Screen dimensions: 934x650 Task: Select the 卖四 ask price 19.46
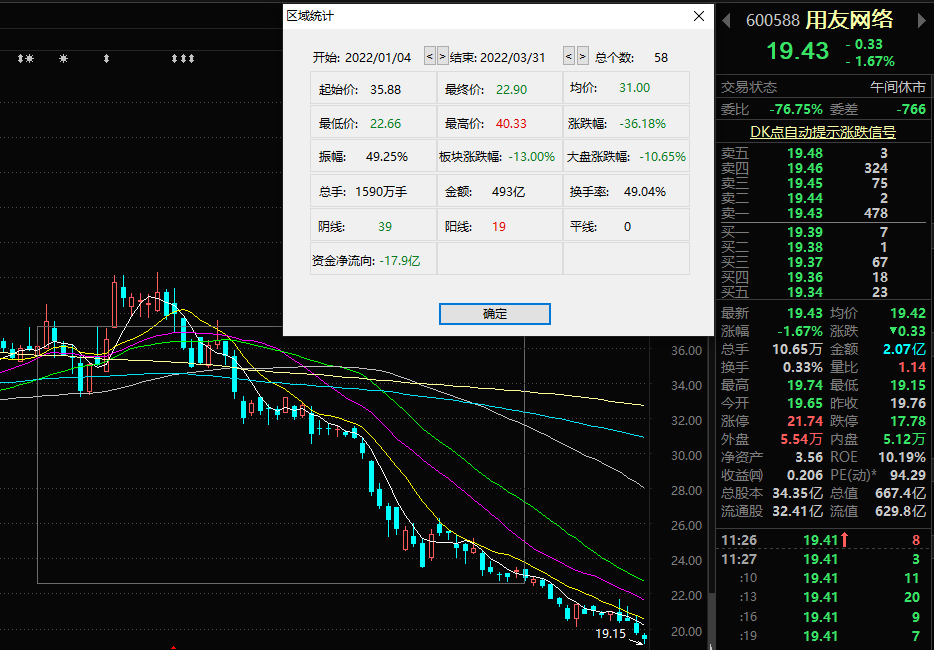point(805,168)
